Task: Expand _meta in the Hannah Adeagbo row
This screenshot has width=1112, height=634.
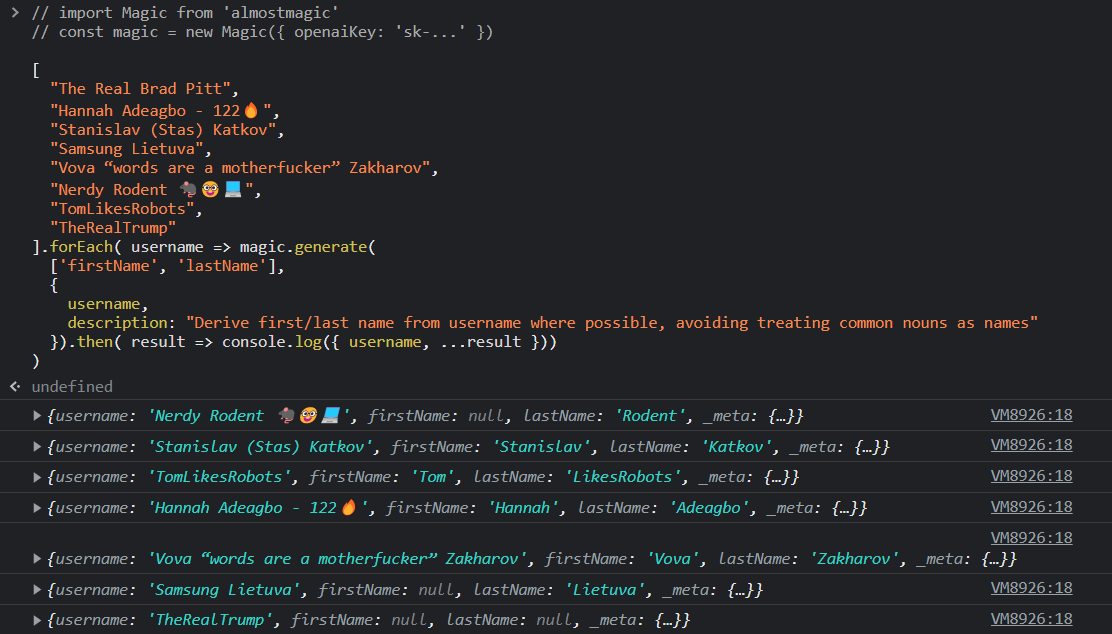Action: (x=850, y=508)
